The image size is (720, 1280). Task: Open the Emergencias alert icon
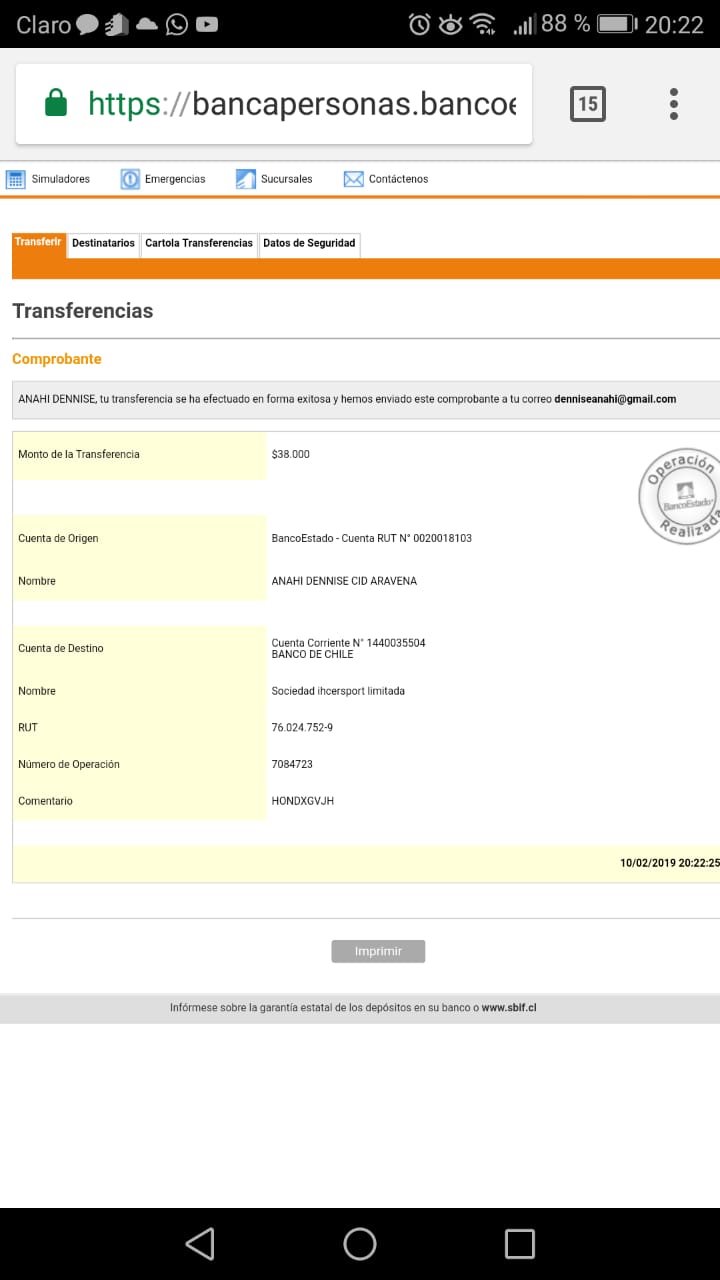130,179
